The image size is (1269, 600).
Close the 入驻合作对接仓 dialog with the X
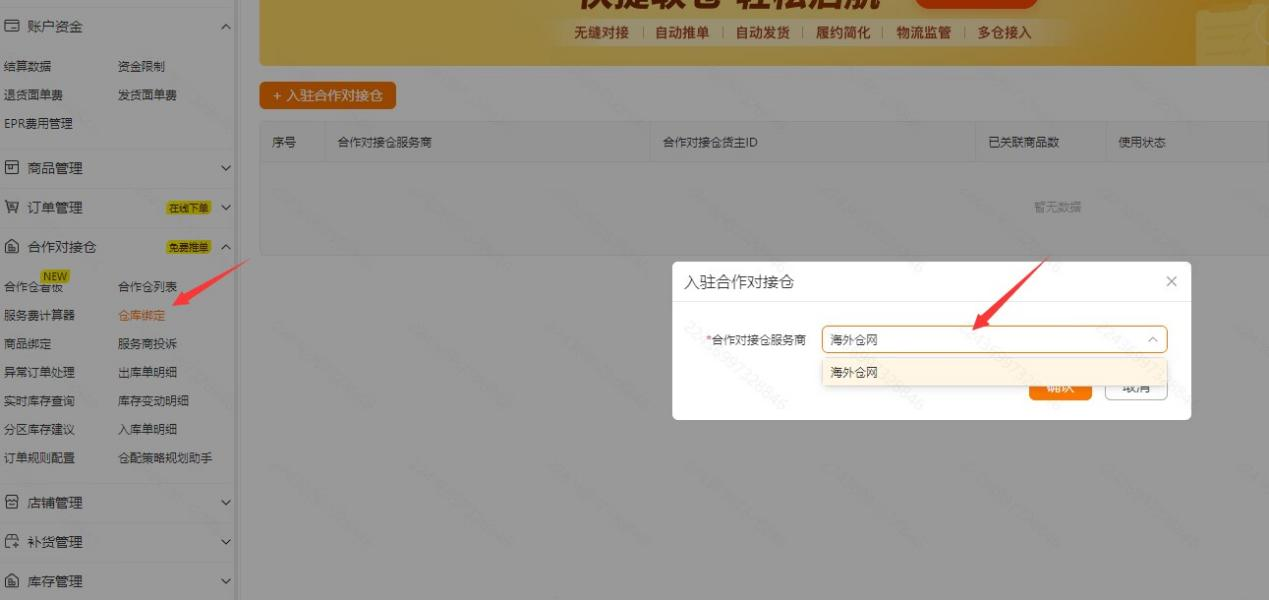pyautogui.click(x=1171, y=282)
